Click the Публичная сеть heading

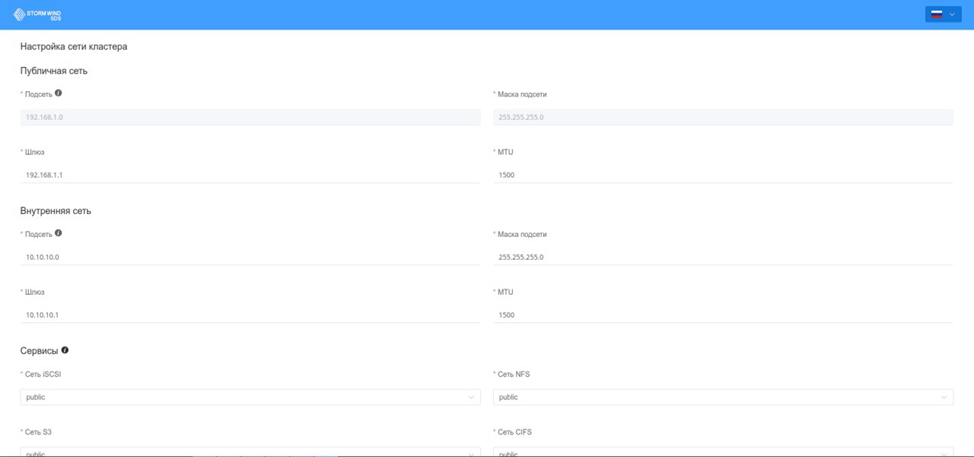tap(54, 71)
